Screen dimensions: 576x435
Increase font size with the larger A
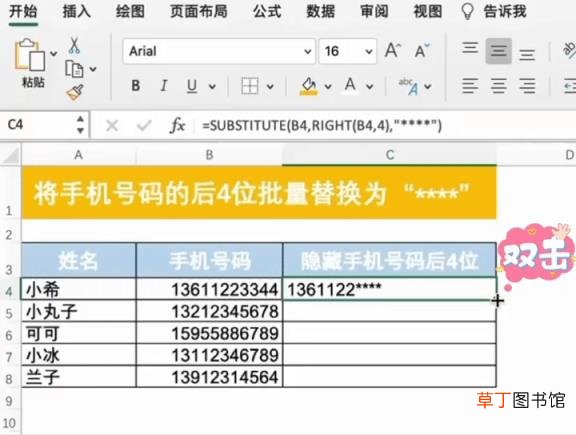click(393, 50)
